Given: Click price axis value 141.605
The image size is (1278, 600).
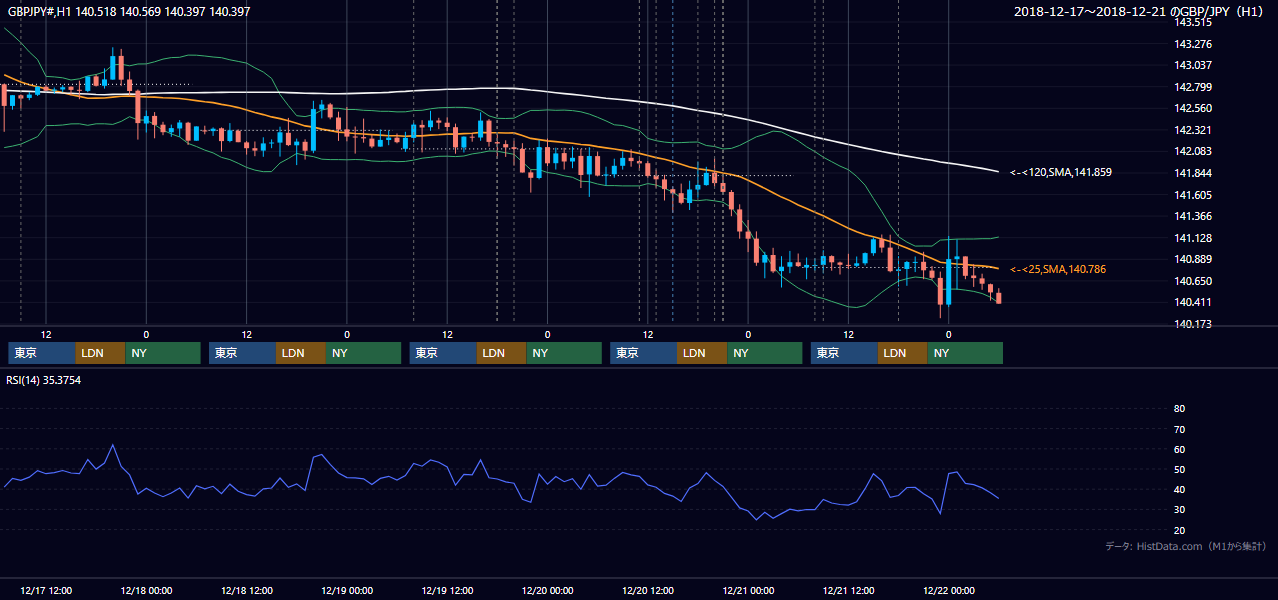Looking at the screenshot, I should [x=1193, y=195].
